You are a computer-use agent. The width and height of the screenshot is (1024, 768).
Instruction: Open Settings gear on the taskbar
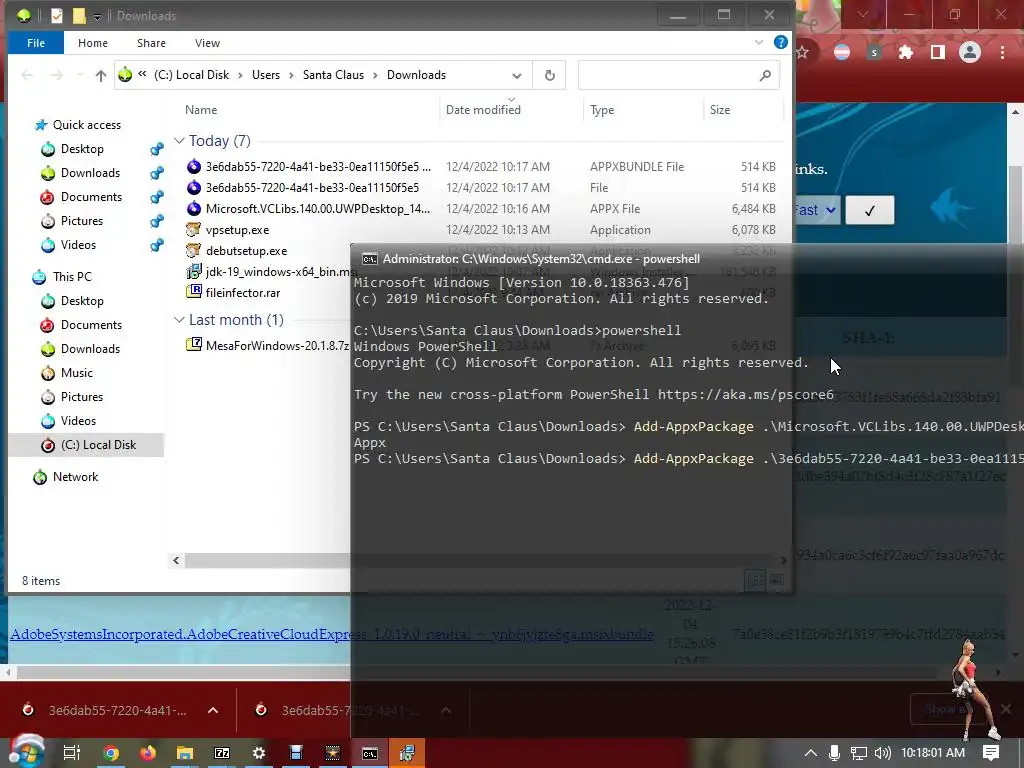tap(259, 753)
